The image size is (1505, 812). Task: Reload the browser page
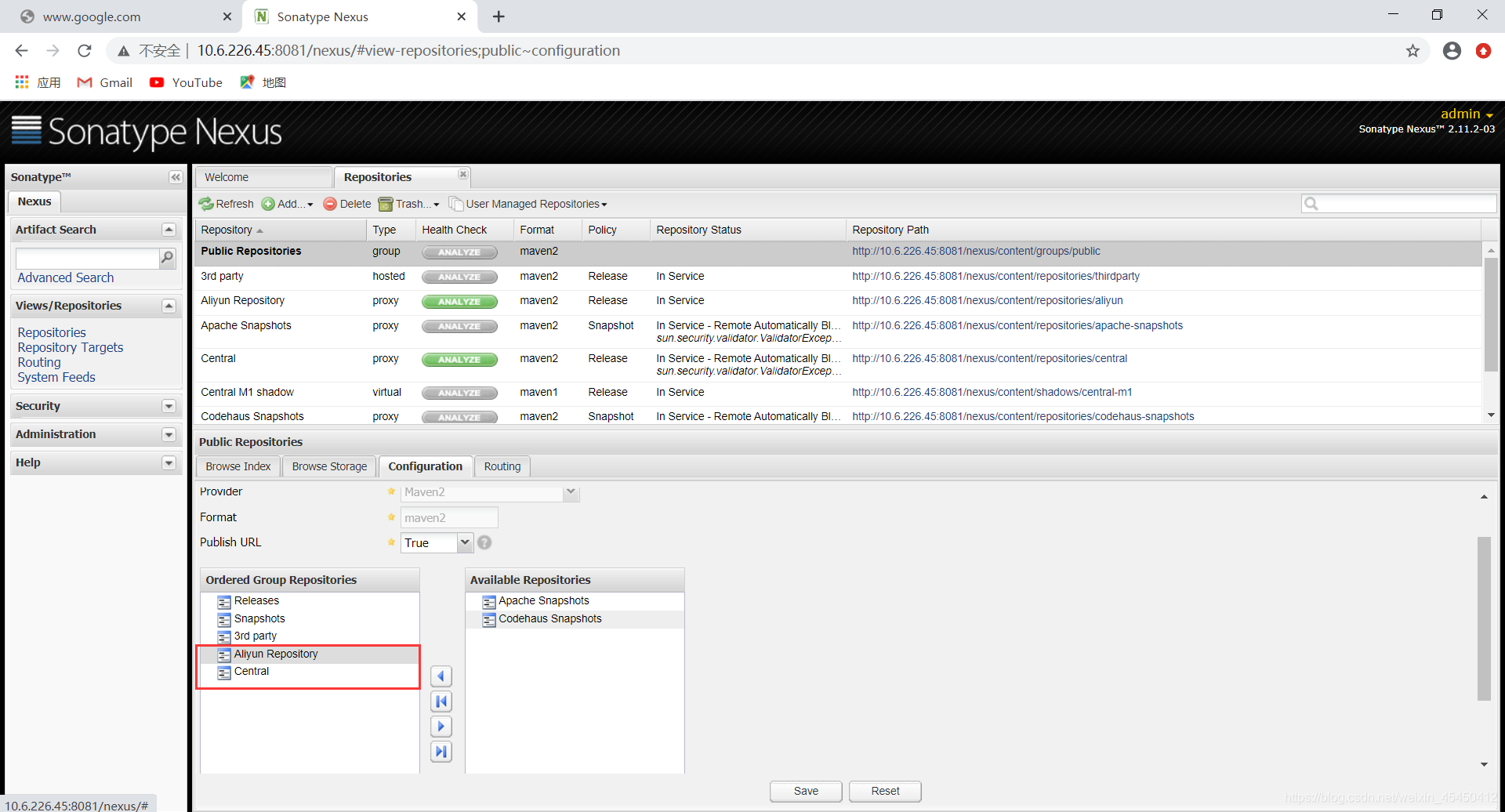pos(85,51)
